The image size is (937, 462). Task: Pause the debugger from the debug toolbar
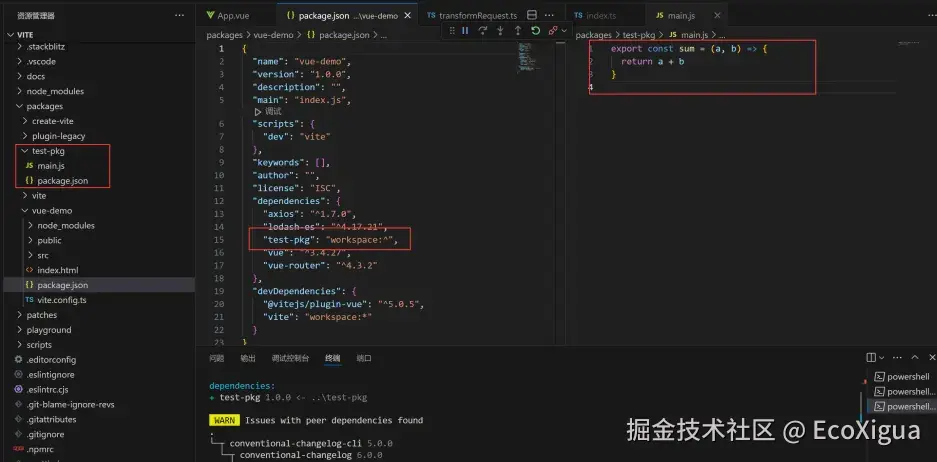[x=465, y=30]
